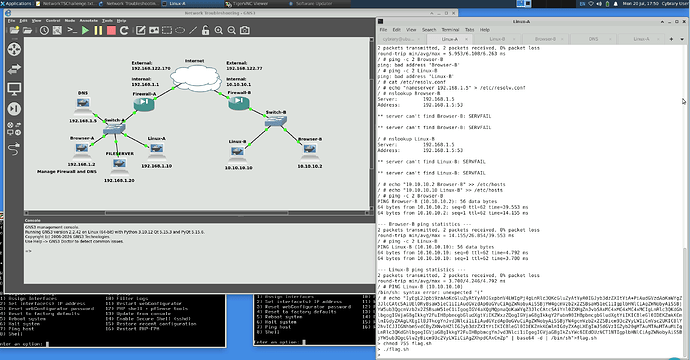The height and width of the screenshot is (360, 690).
Task: Select the Switch-B node in topology
Action: coord(275,121)
